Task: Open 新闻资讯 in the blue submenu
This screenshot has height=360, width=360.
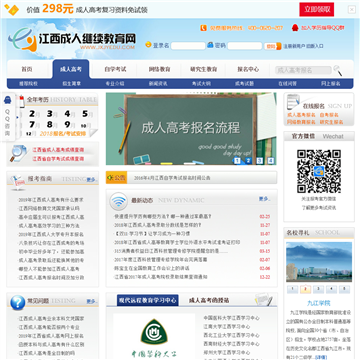Action: 158,84
